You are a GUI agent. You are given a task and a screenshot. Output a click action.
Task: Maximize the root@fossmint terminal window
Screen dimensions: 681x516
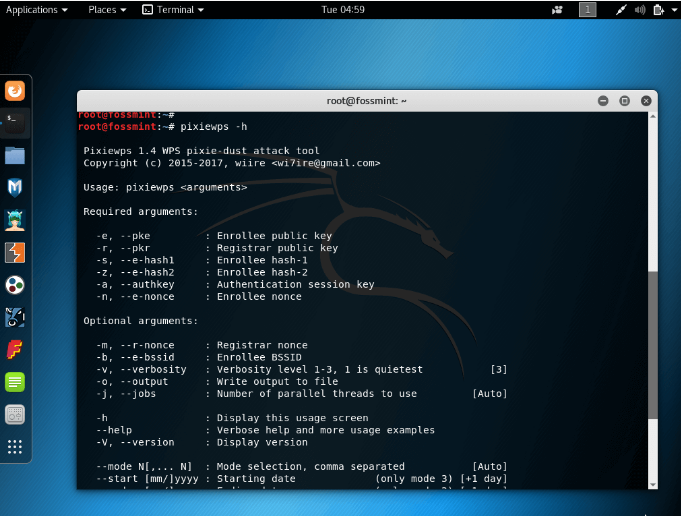coord(625,101)
